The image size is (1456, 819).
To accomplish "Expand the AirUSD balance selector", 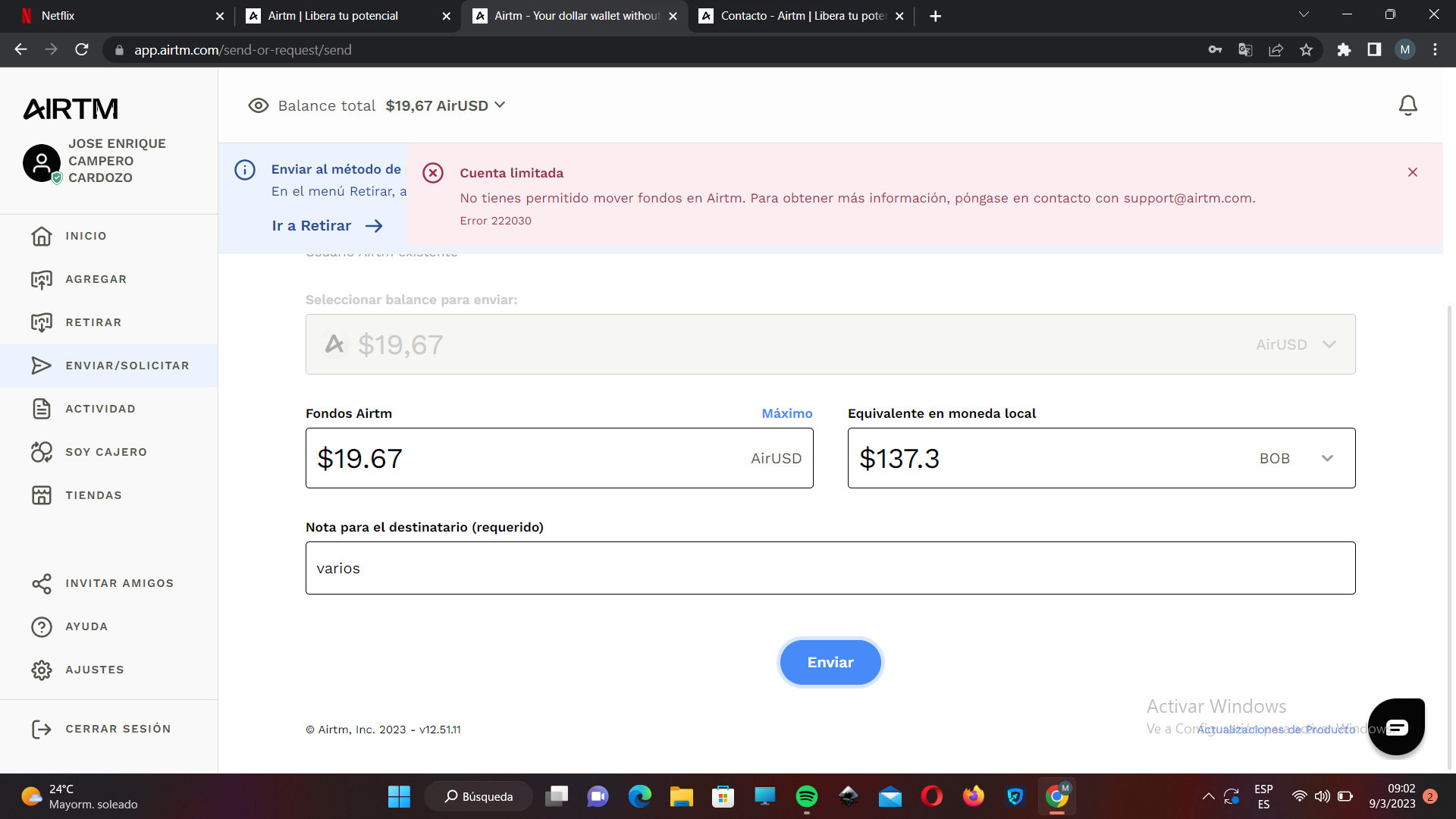I will (x=1329, y=344).
